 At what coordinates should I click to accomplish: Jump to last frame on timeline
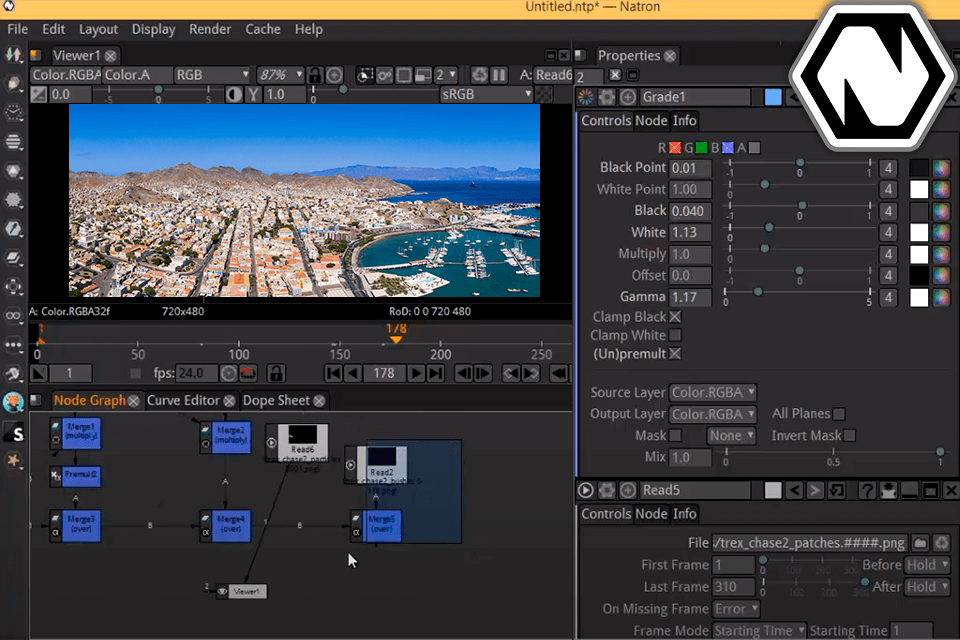click(435, 373)
